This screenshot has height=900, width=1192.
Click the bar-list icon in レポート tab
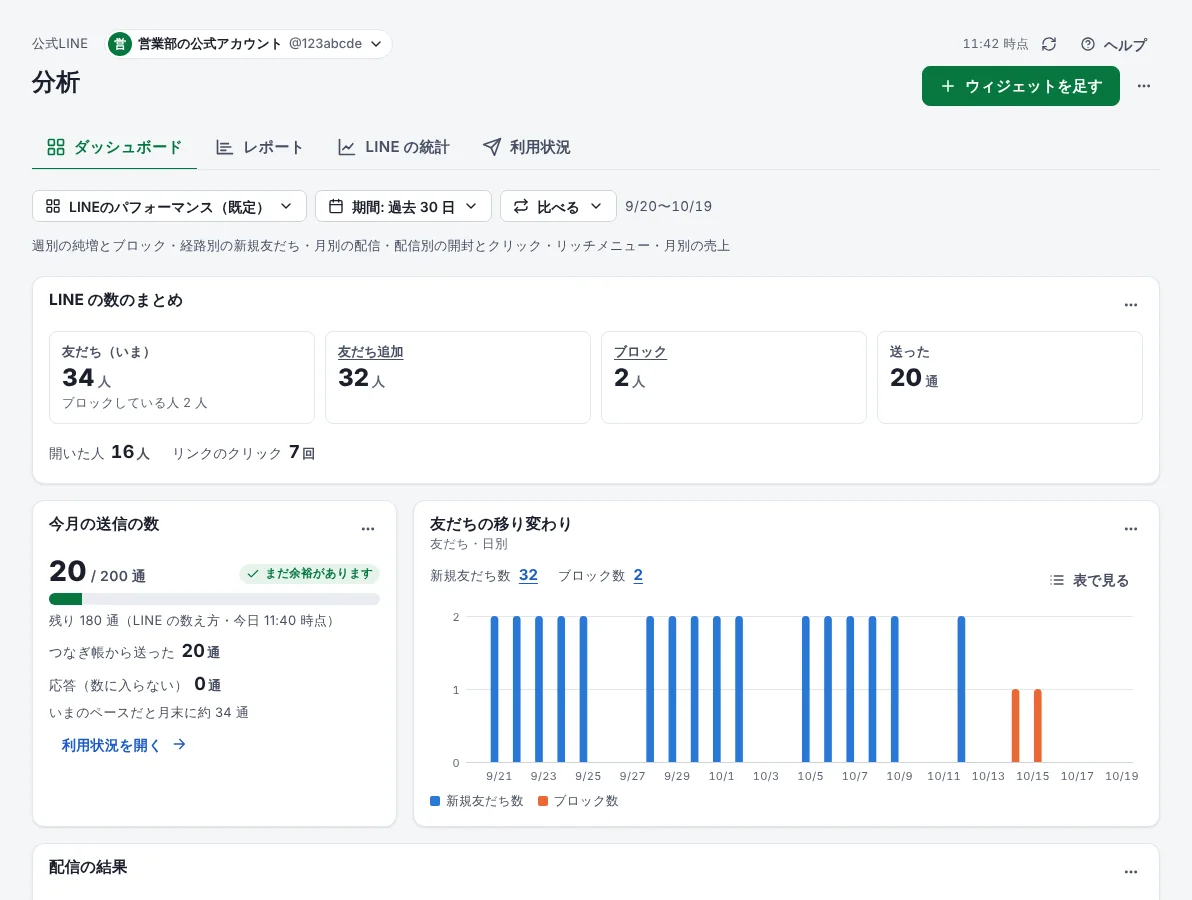coord(224,147)
